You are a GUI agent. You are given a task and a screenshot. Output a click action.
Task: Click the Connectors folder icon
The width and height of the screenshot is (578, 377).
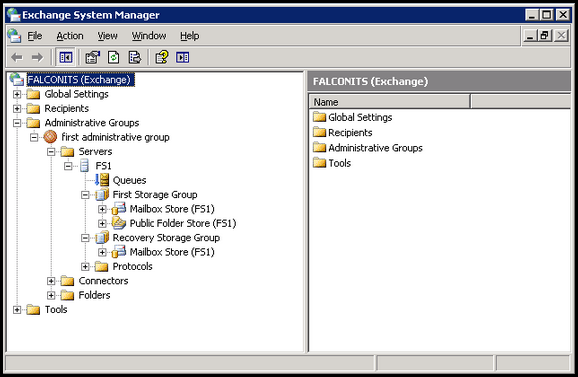[67, 281]
